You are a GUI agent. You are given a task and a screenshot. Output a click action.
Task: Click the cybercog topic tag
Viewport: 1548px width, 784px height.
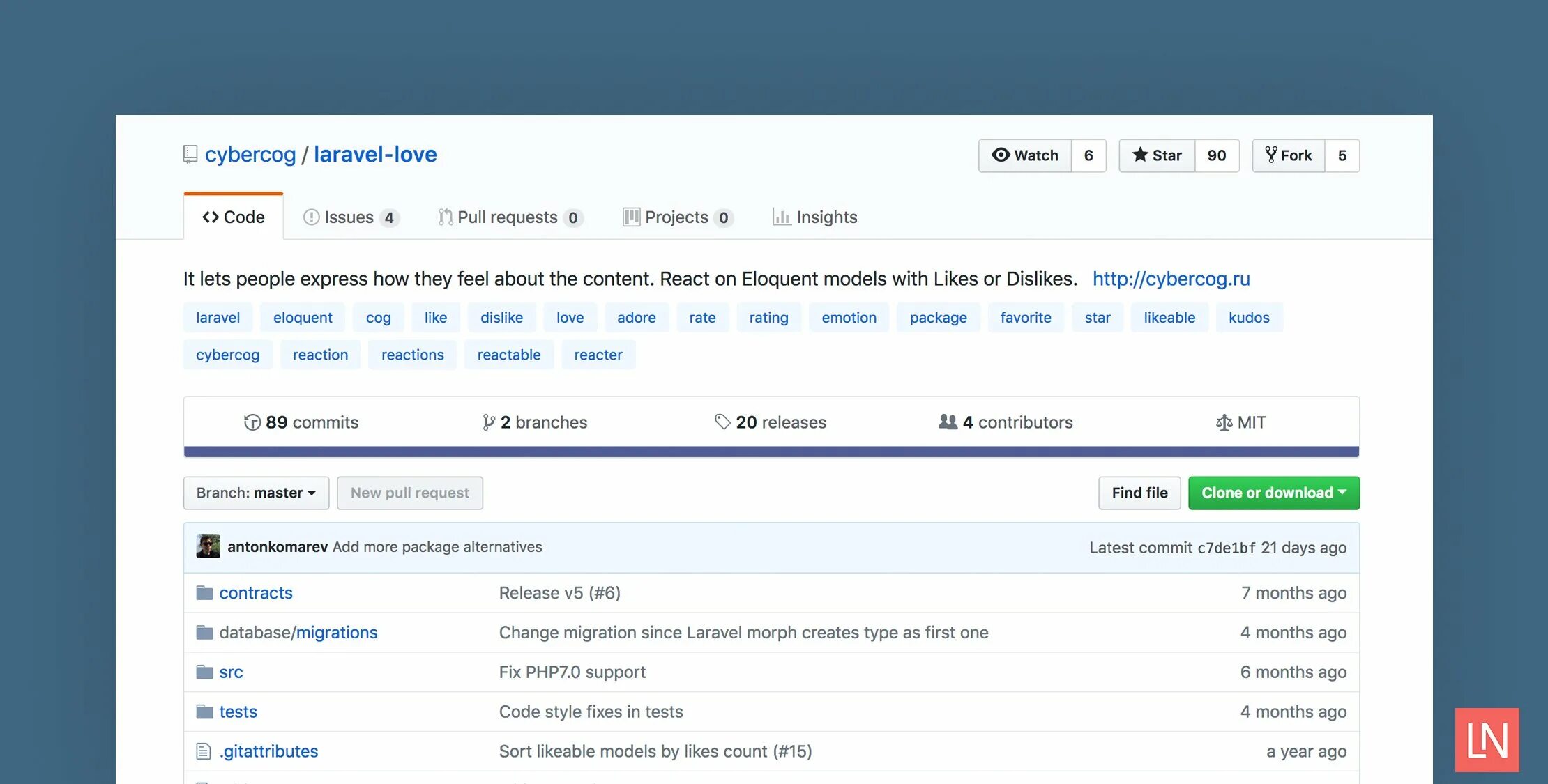click(x=227, y=355)
